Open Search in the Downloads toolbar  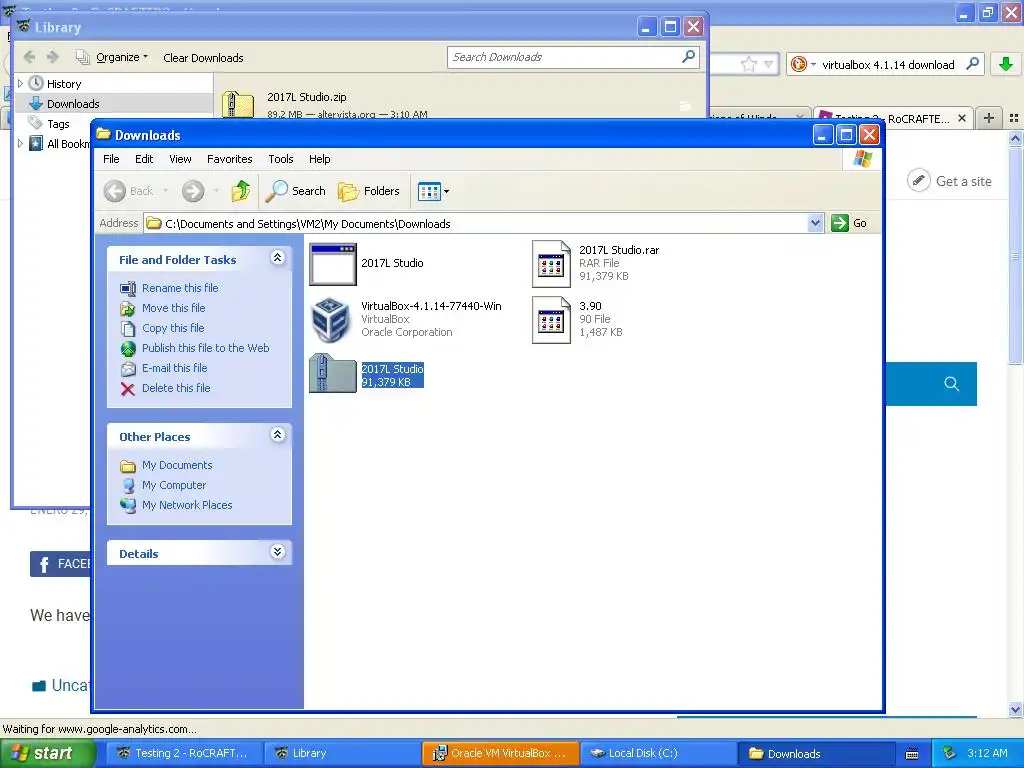tap(296, 191)
